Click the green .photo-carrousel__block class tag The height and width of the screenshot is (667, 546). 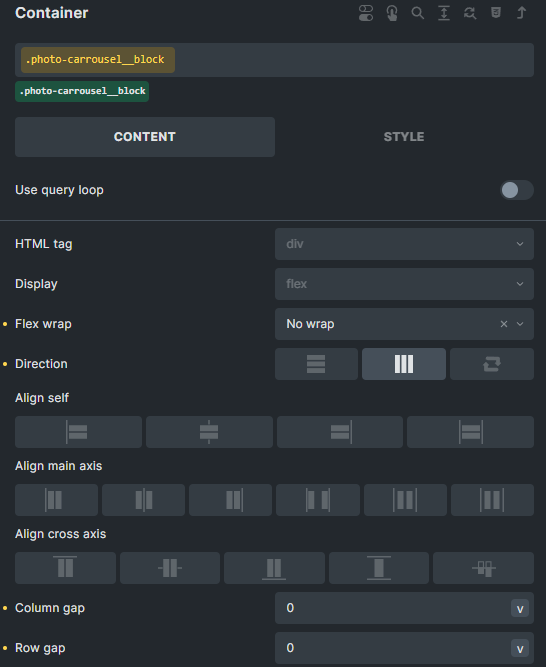pyautogui.click(x=82, y=91)
